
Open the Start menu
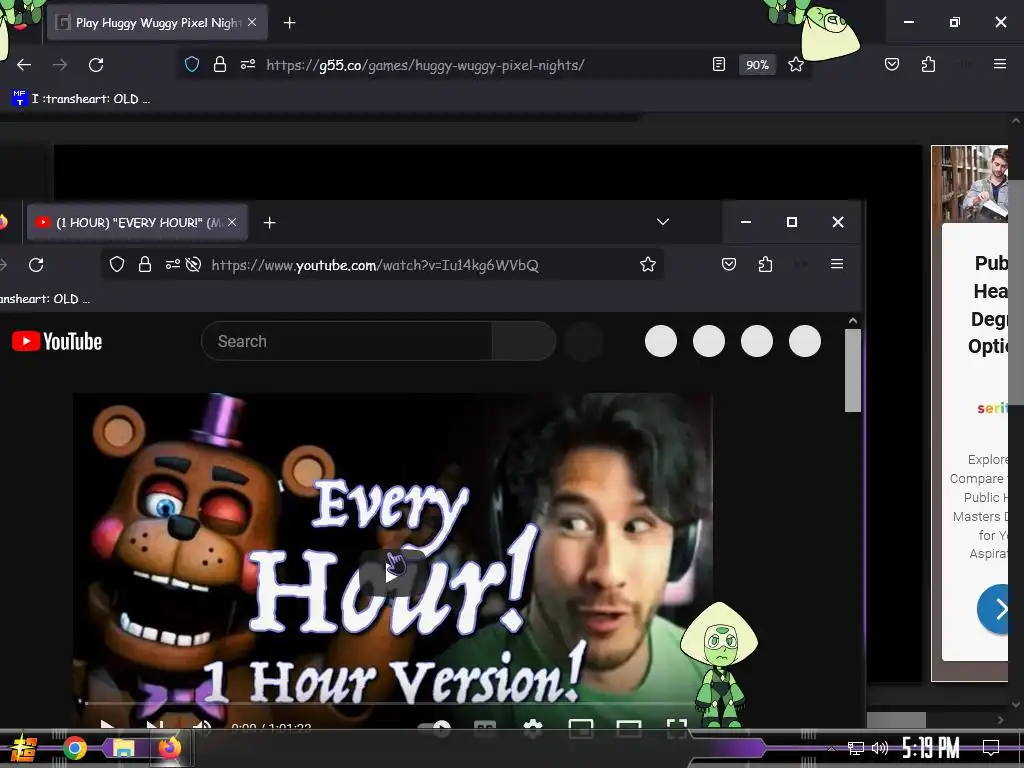(23, 749)
